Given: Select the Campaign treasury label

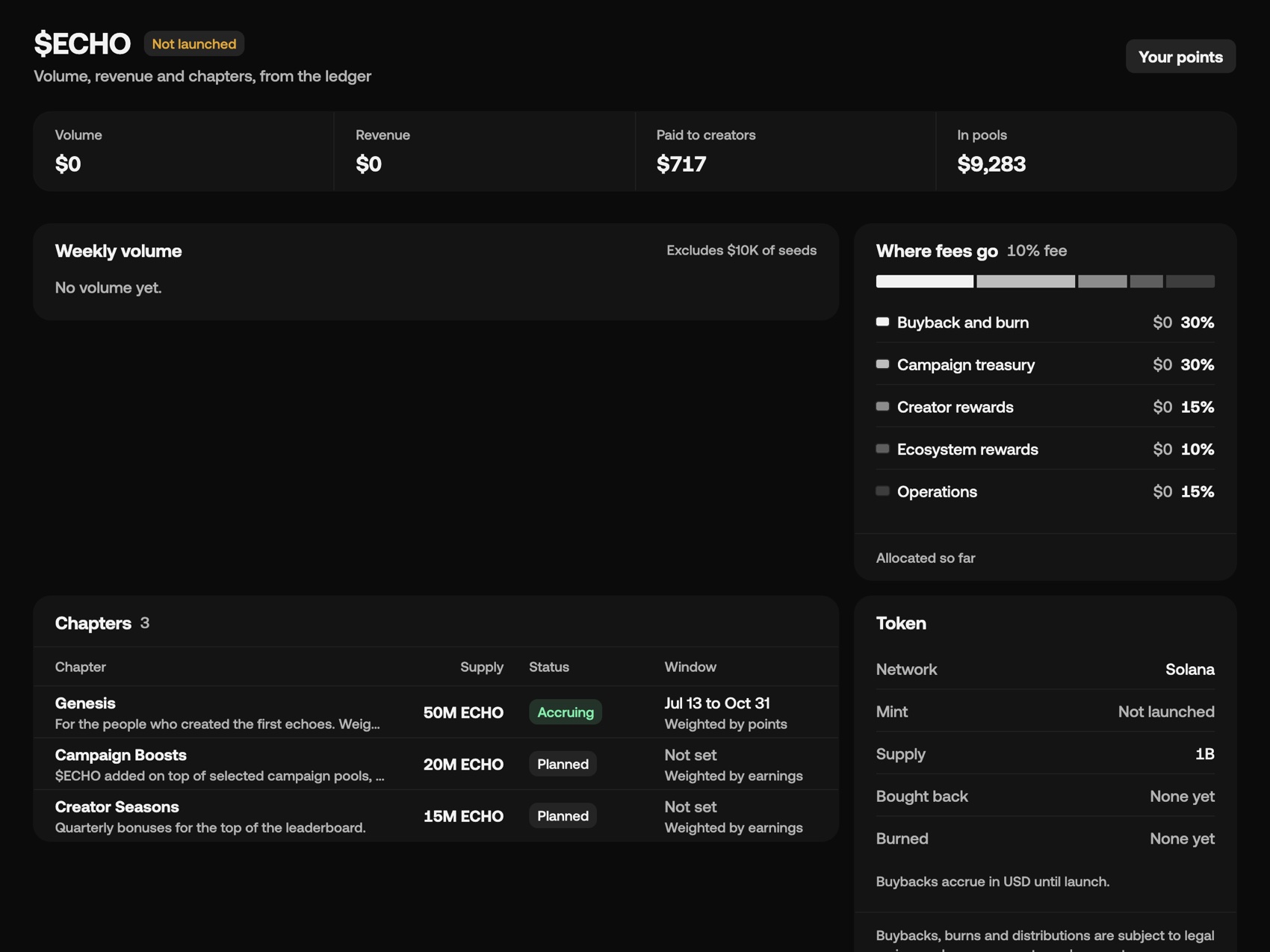Looking at the screenshot, I should (966, 365).
